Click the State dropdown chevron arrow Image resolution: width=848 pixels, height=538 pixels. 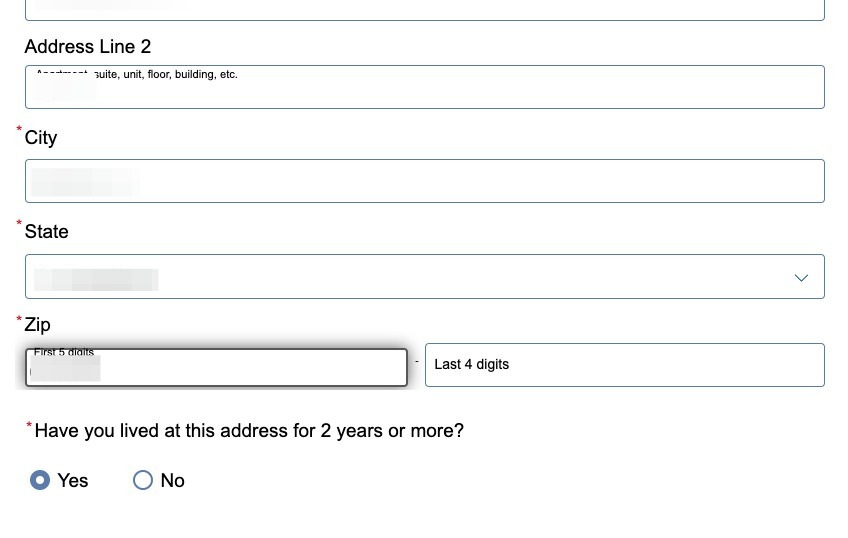pyautogui.click(x=801, y=277)
